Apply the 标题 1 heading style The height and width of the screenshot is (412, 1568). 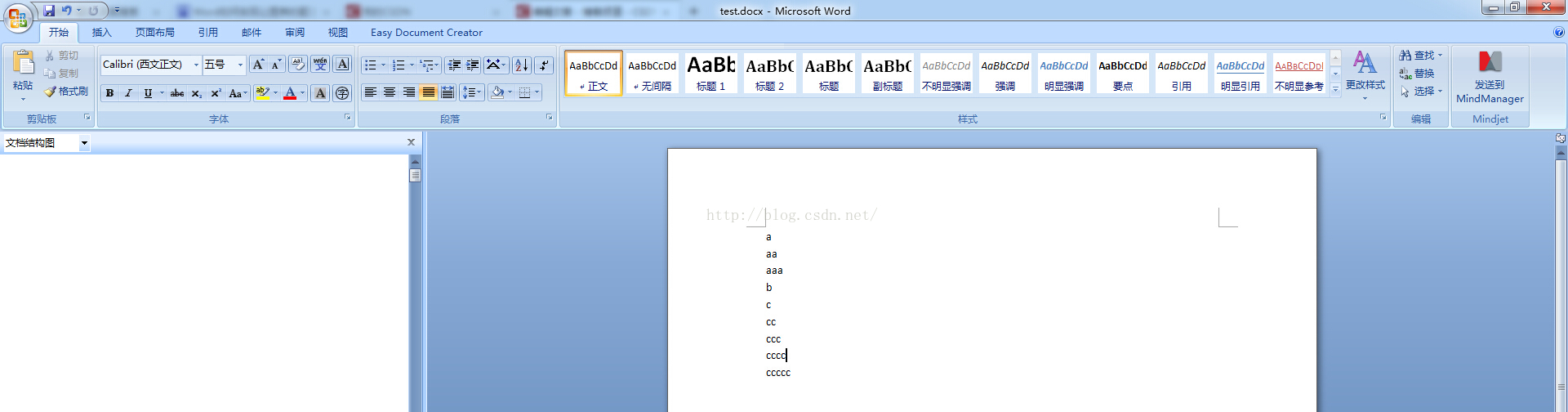pyautogui.click(x=710, y=73)
